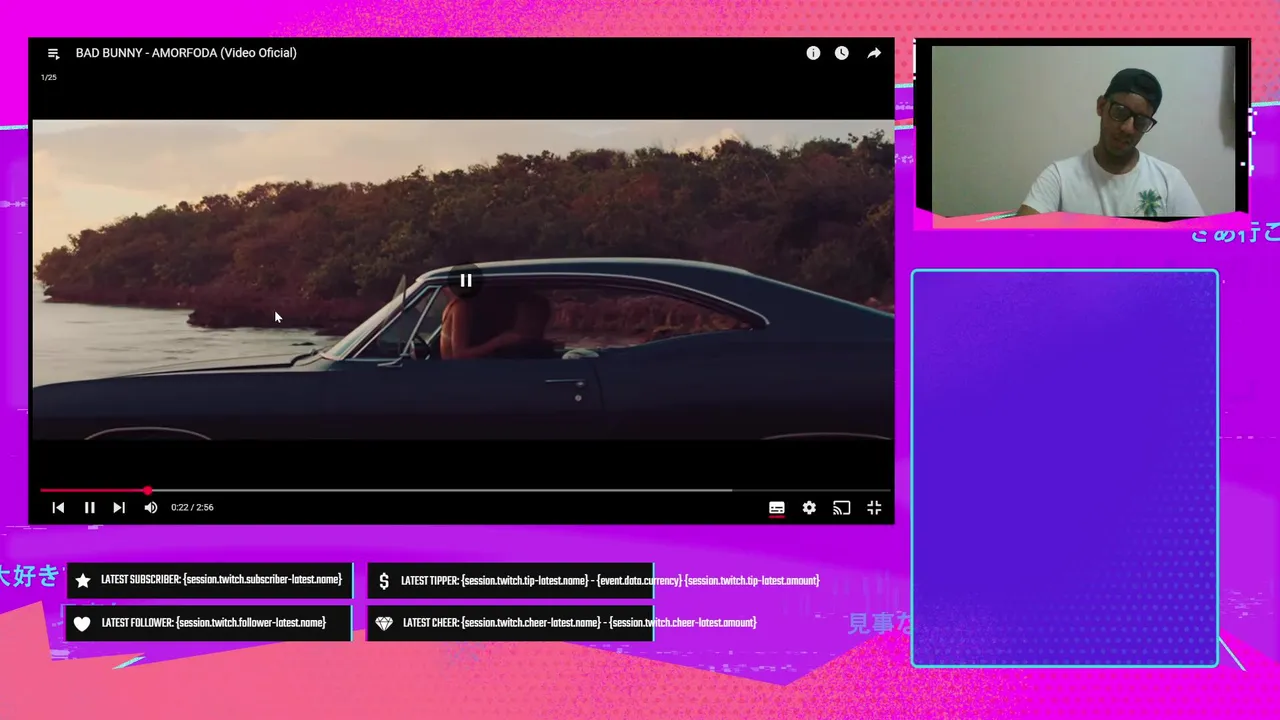The width and height of the screenshot is (1280, 720).
Task: Click the diamond icon beside Latest Cheer
Action: 384,624
